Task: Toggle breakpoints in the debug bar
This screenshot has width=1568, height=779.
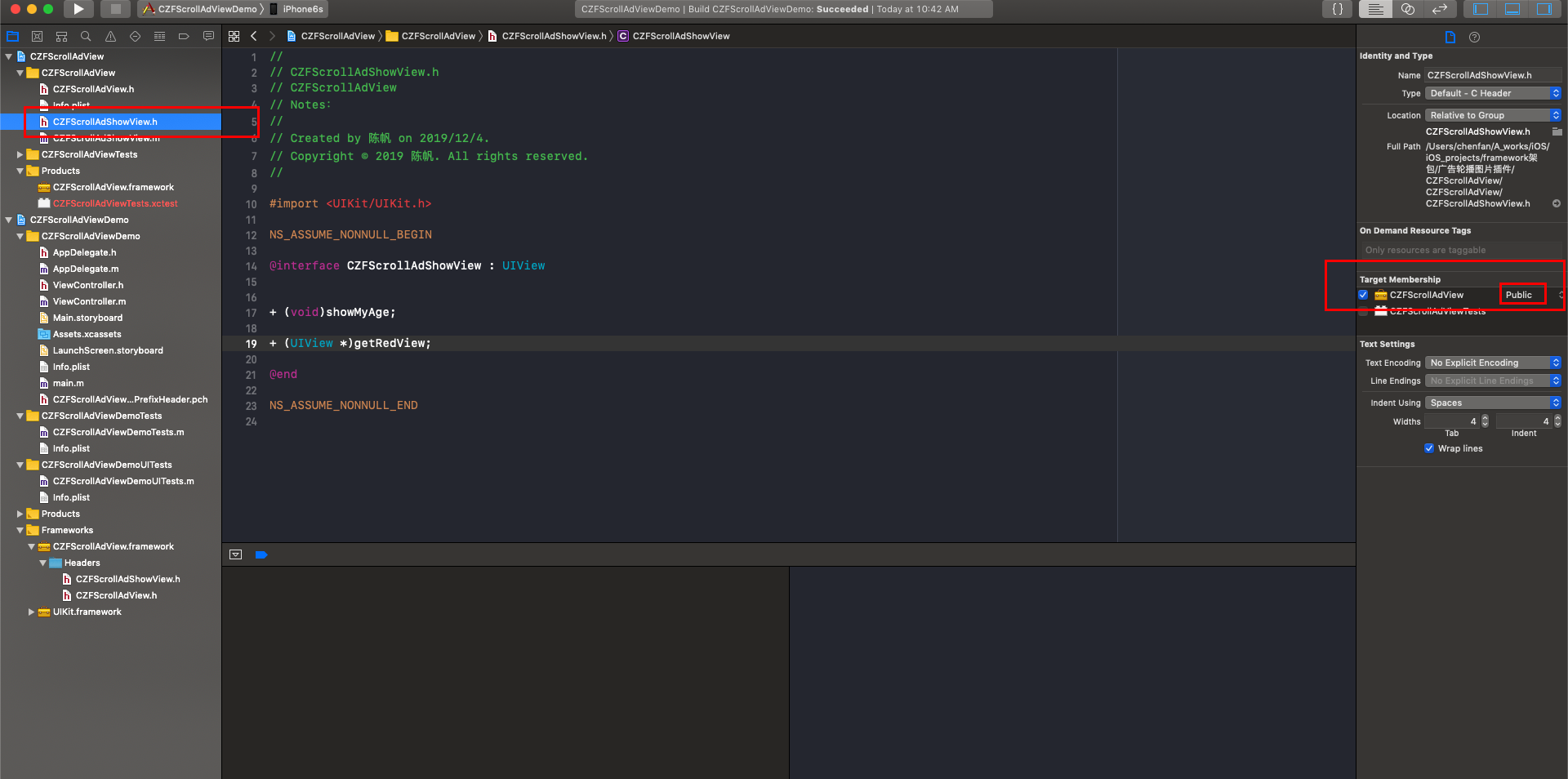Action: (261, 554)
